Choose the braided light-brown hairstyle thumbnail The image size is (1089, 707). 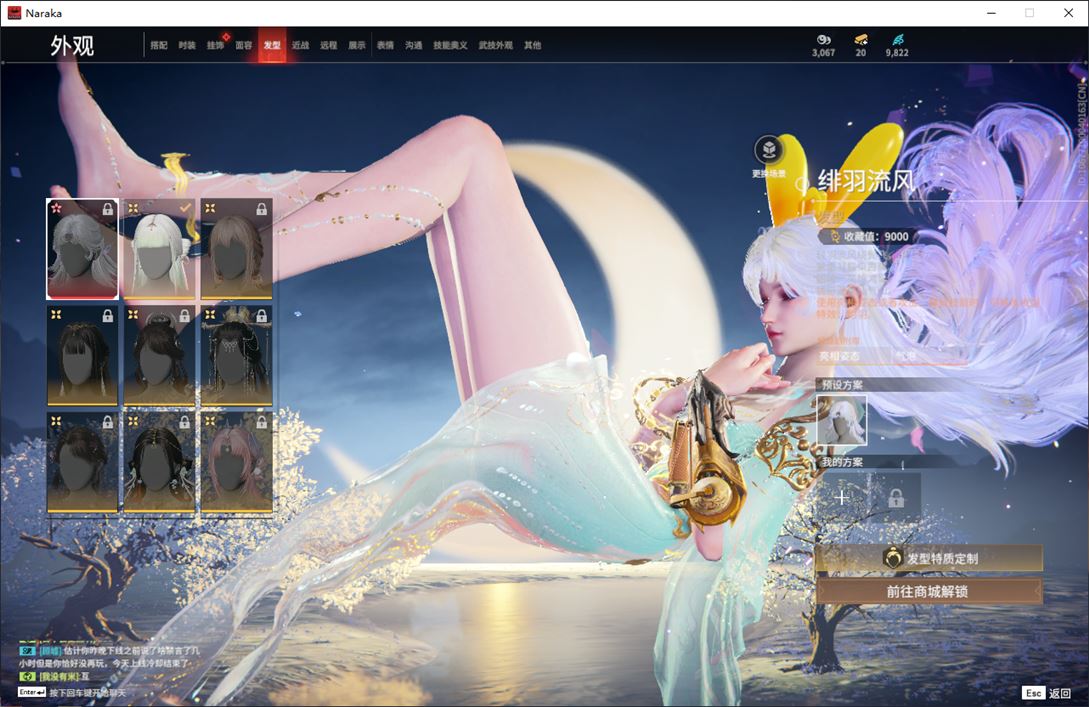(236, 249)
